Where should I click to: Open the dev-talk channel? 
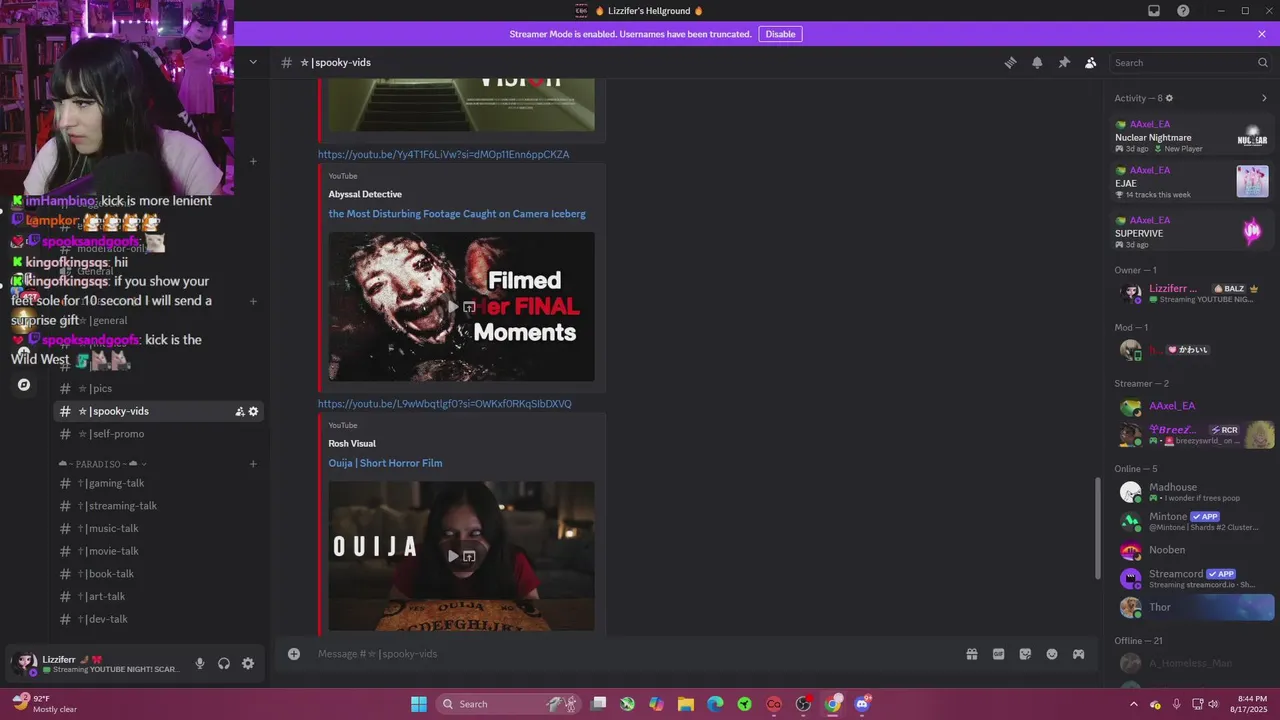tap(158, 619)
